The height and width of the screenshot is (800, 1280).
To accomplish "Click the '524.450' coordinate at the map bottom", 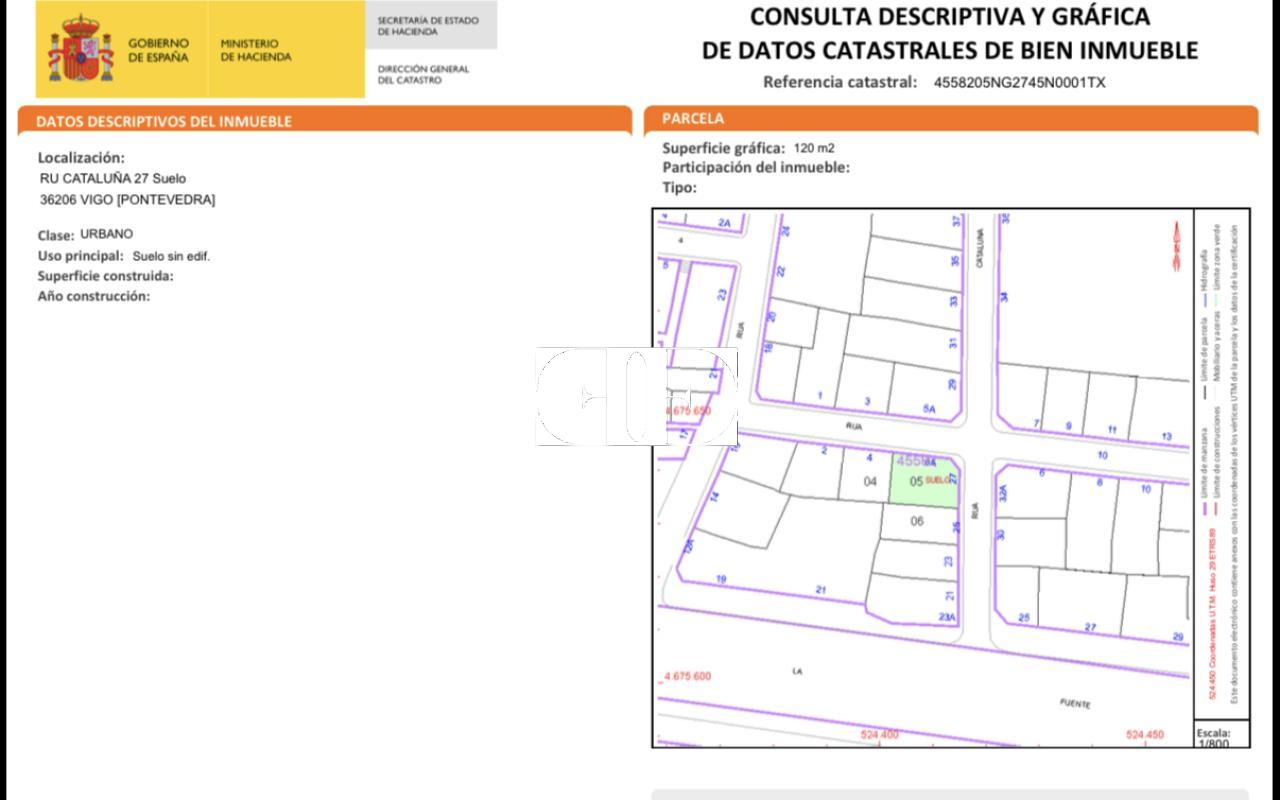I will tap(1145, 735).
